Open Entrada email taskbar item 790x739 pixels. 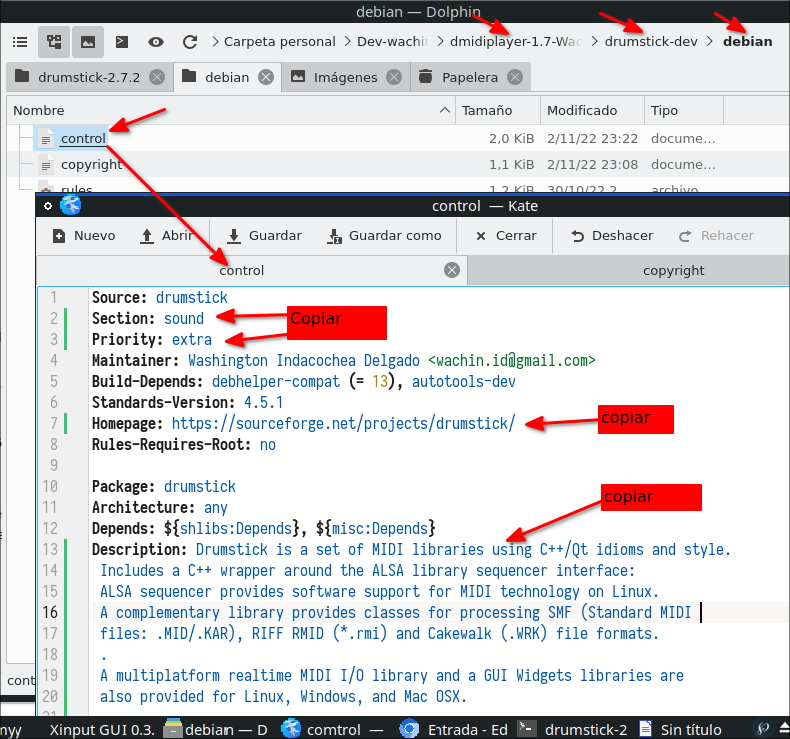click(454, 729)
